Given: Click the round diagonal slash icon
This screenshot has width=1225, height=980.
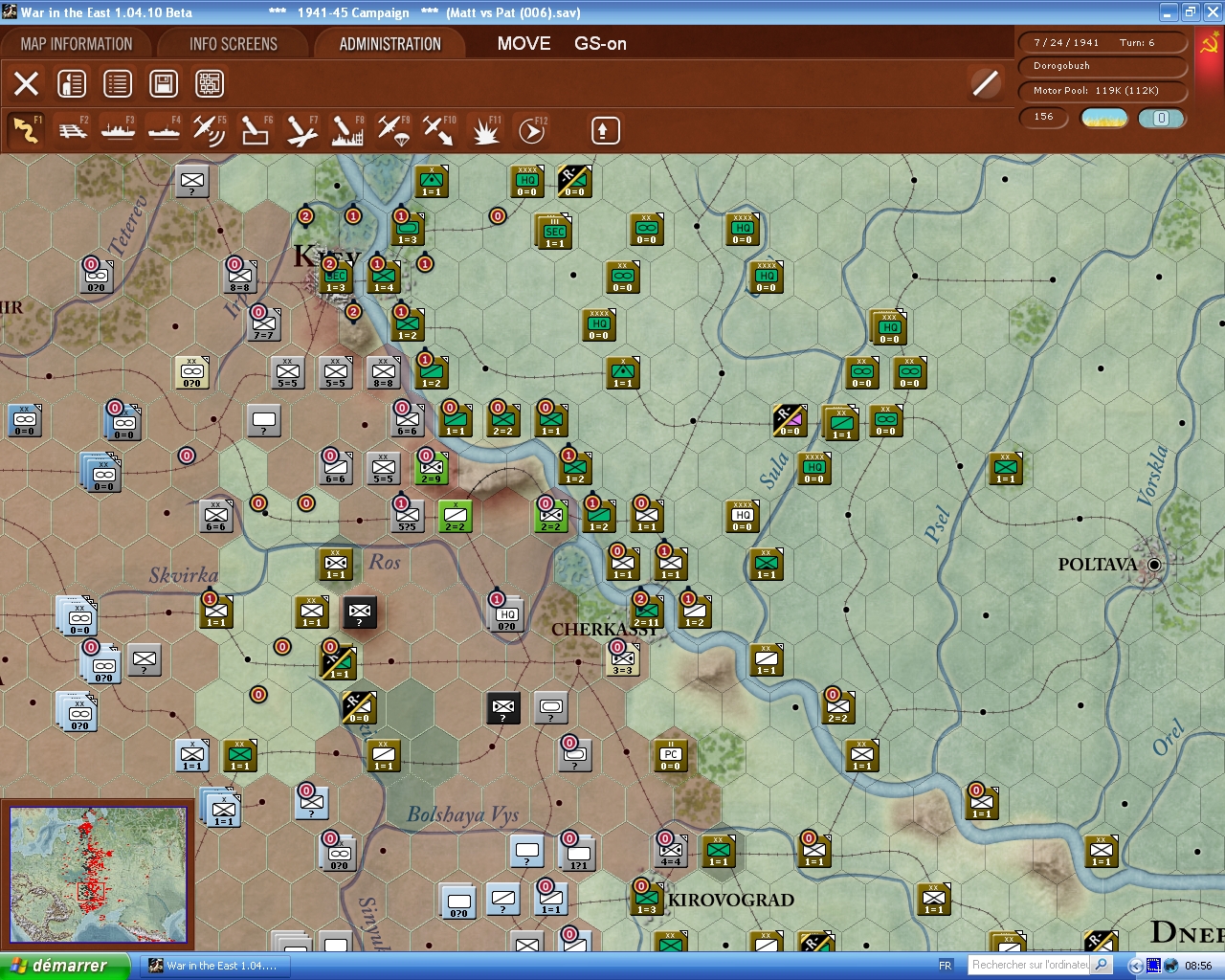Looking at the screenshot, I should [985, 83].
